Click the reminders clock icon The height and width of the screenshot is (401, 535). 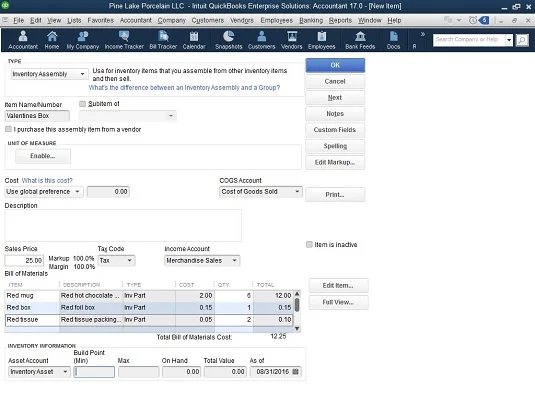tap(473, 20)
